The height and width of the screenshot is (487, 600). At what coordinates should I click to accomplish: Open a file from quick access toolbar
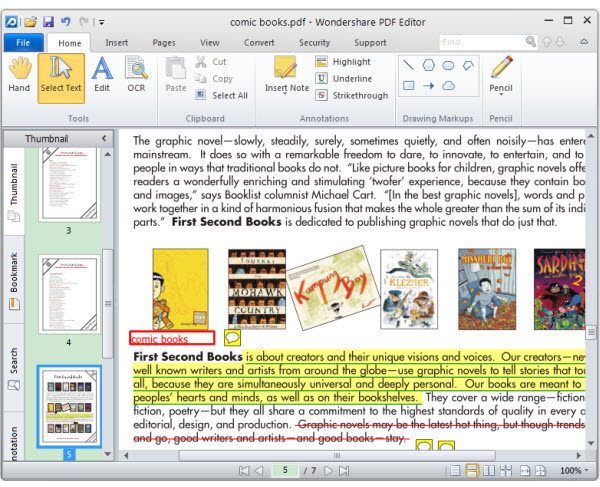point(31,22)
